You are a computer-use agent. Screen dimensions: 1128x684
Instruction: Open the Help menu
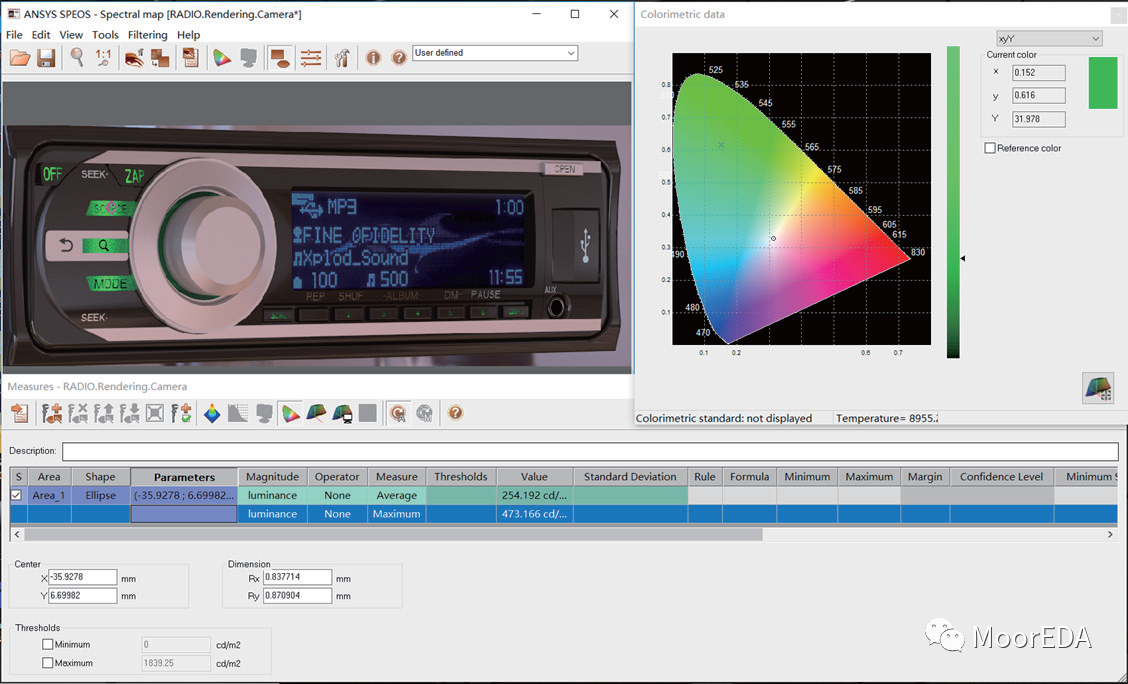[x=188, y=35]
